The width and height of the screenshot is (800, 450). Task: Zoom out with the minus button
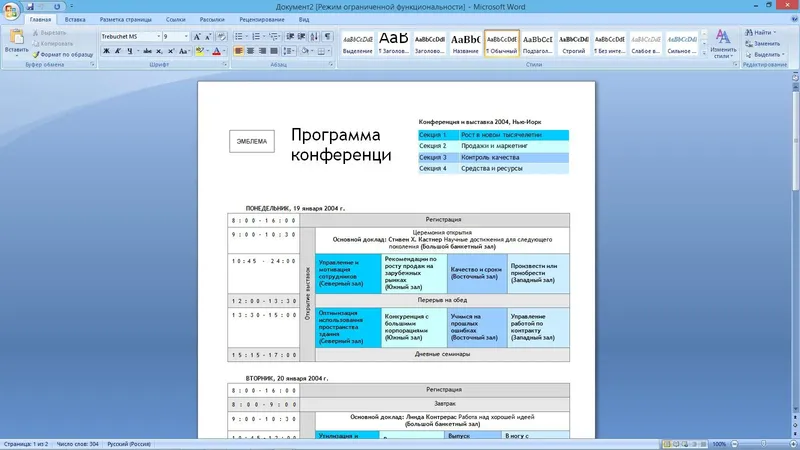[x=735, y=444]
